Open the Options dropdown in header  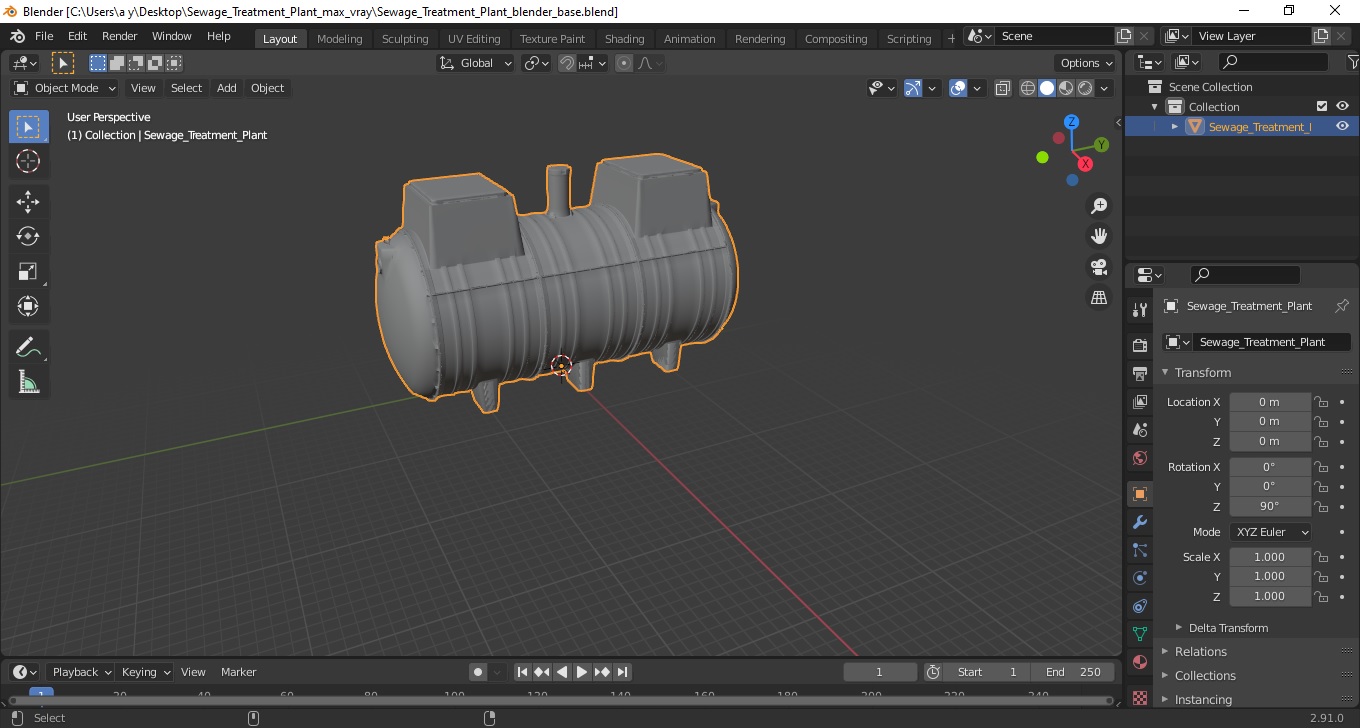tap(1087, 63)
